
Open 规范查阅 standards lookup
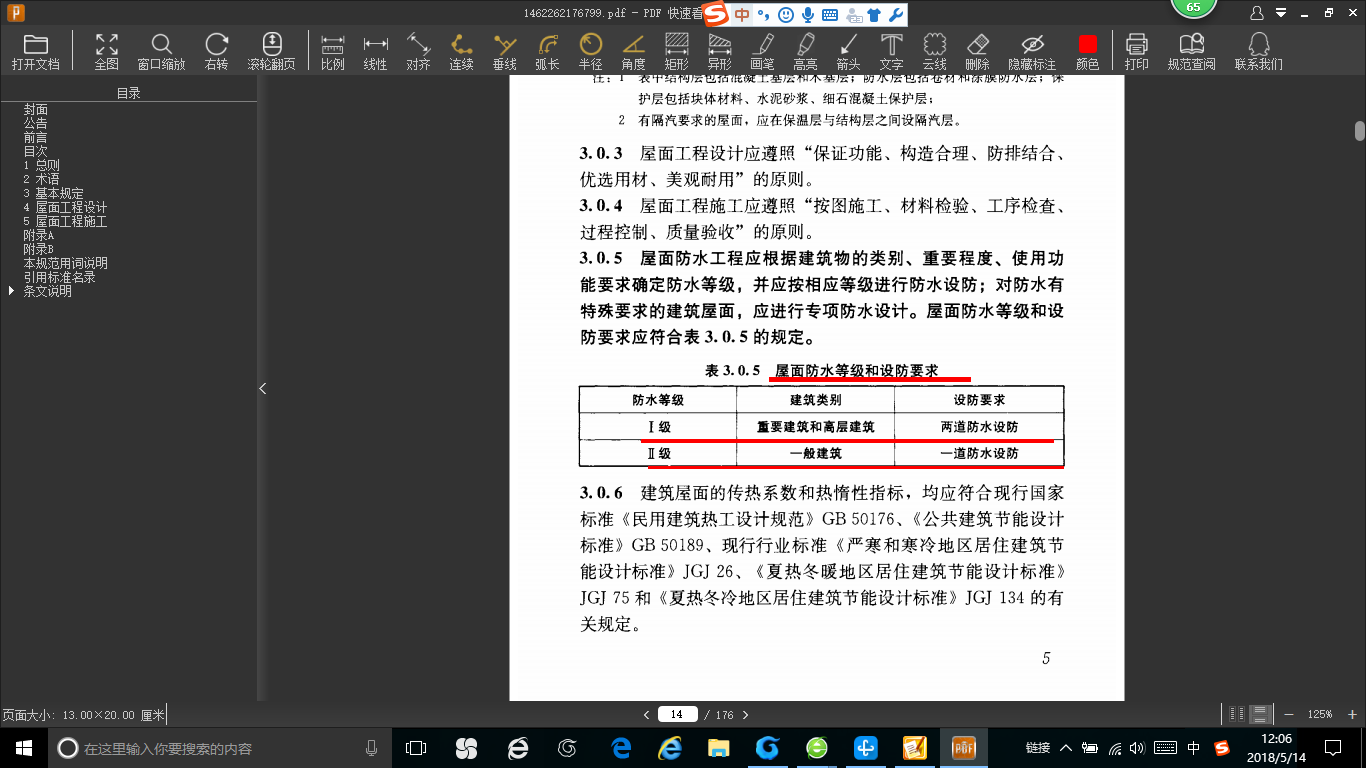pos(1191,51)
